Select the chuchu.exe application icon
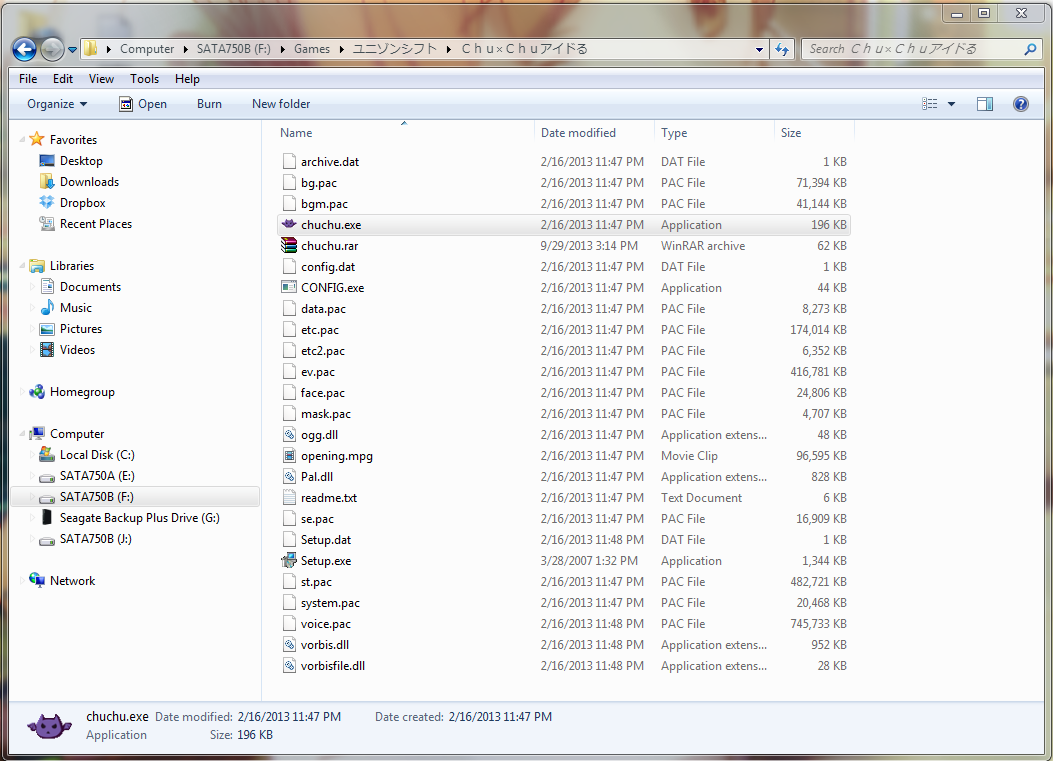1053x761 pixels. [289, 224]
